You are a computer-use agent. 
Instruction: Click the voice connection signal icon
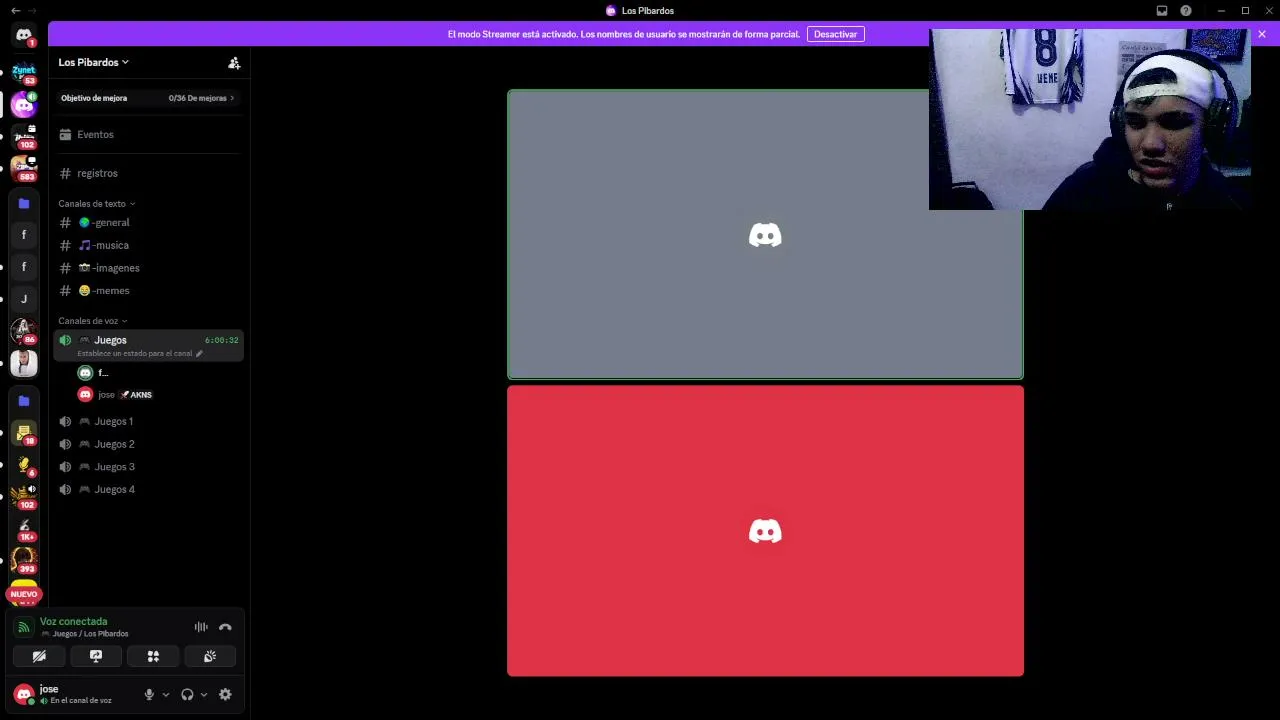24,627
